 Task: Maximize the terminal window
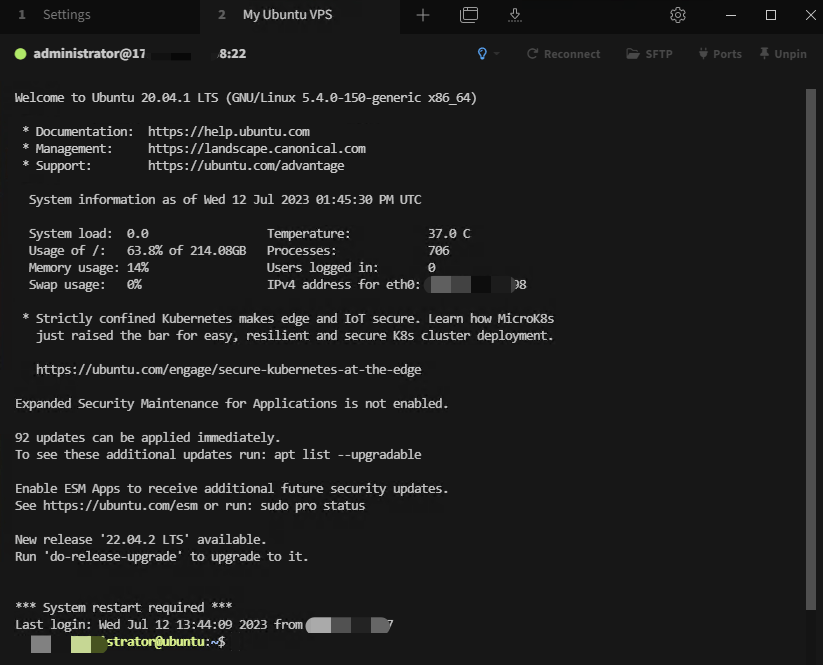click(771, 15)
